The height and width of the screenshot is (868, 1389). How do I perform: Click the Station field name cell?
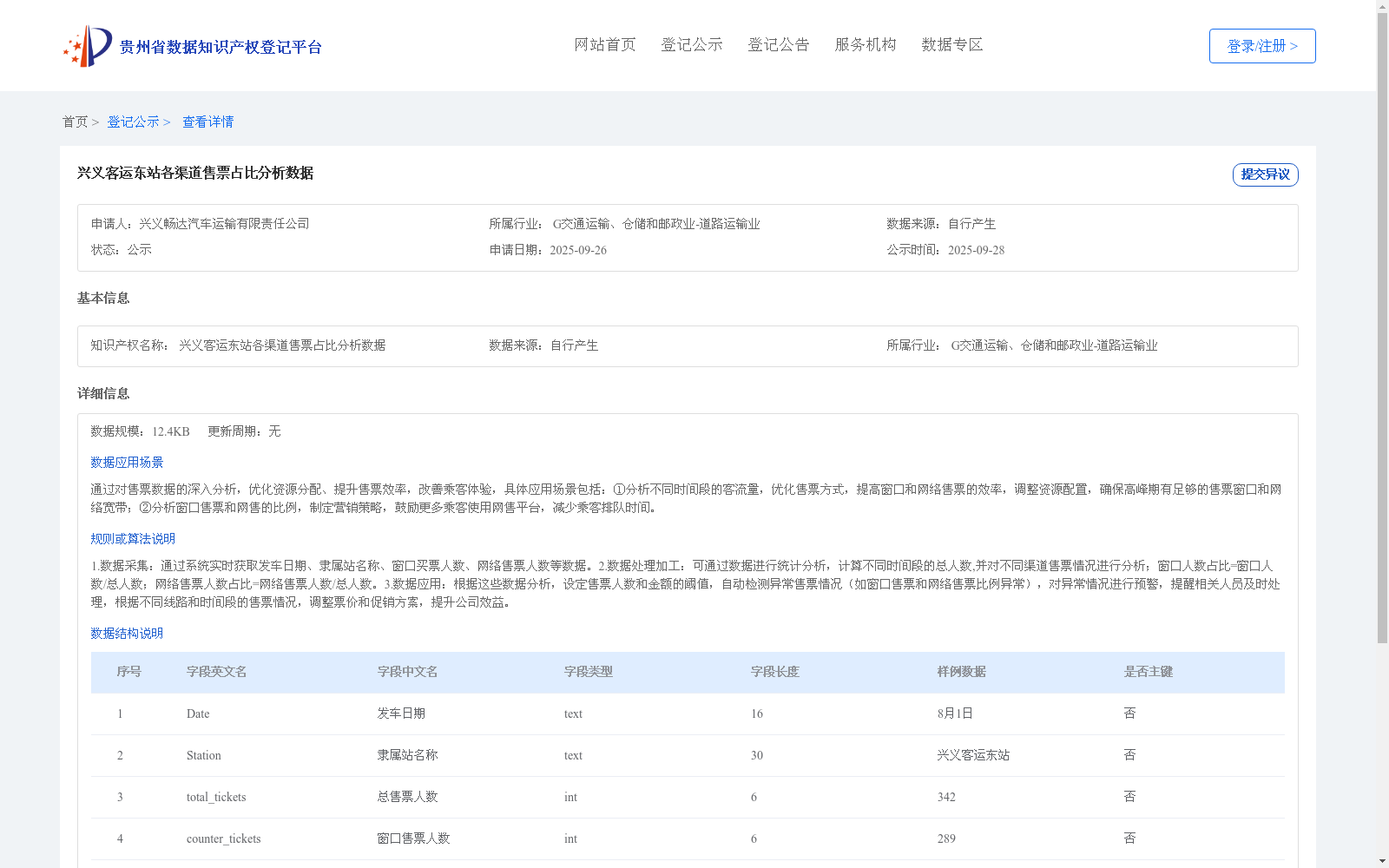[x=204, y=755]
